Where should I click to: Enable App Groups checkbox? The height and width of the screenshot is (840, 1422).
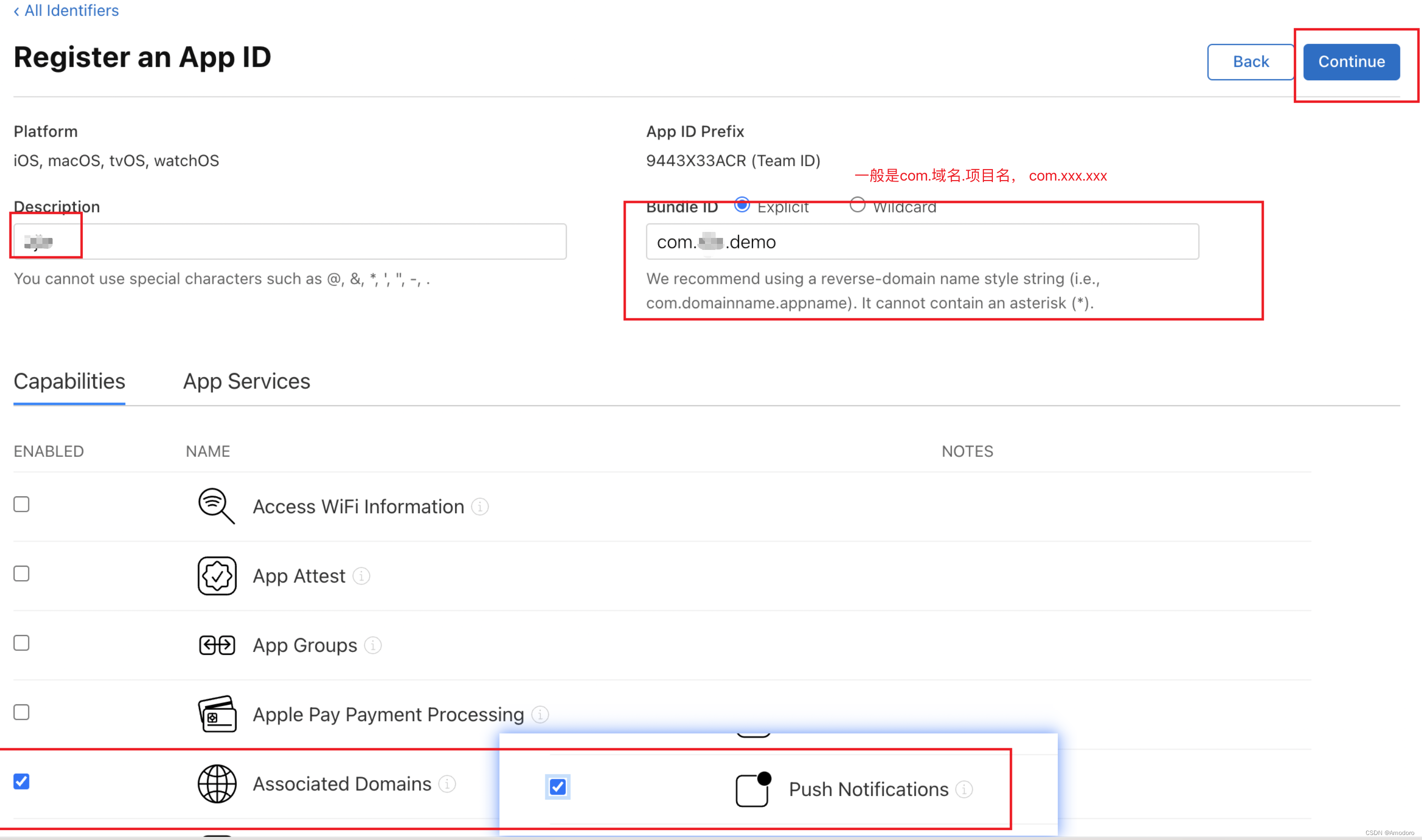[x=21, y=642]
